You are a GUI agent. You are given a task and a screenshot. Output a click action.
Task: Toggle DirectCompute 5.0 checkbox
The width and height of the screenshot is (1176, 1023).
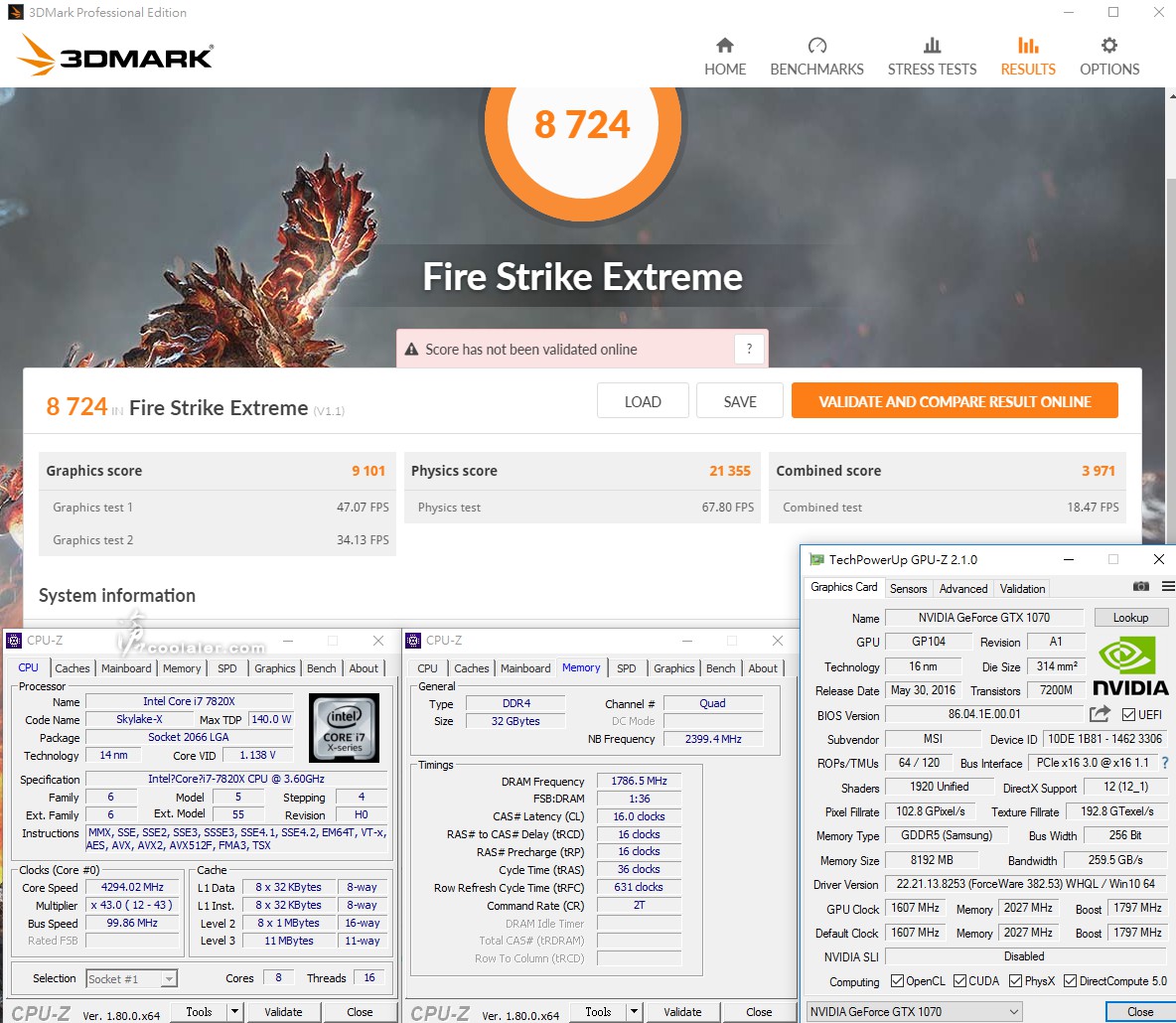tap(1071, 981)
